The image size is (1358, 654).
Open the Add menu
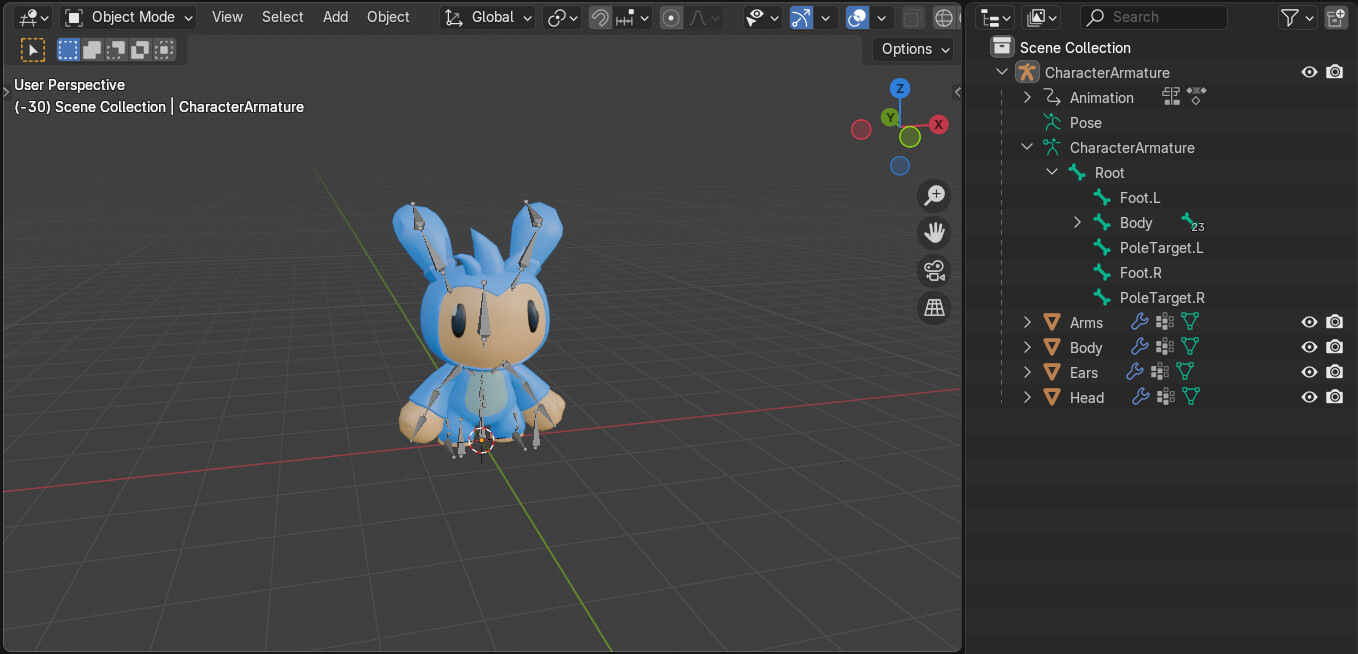click(x=336, y=17)
